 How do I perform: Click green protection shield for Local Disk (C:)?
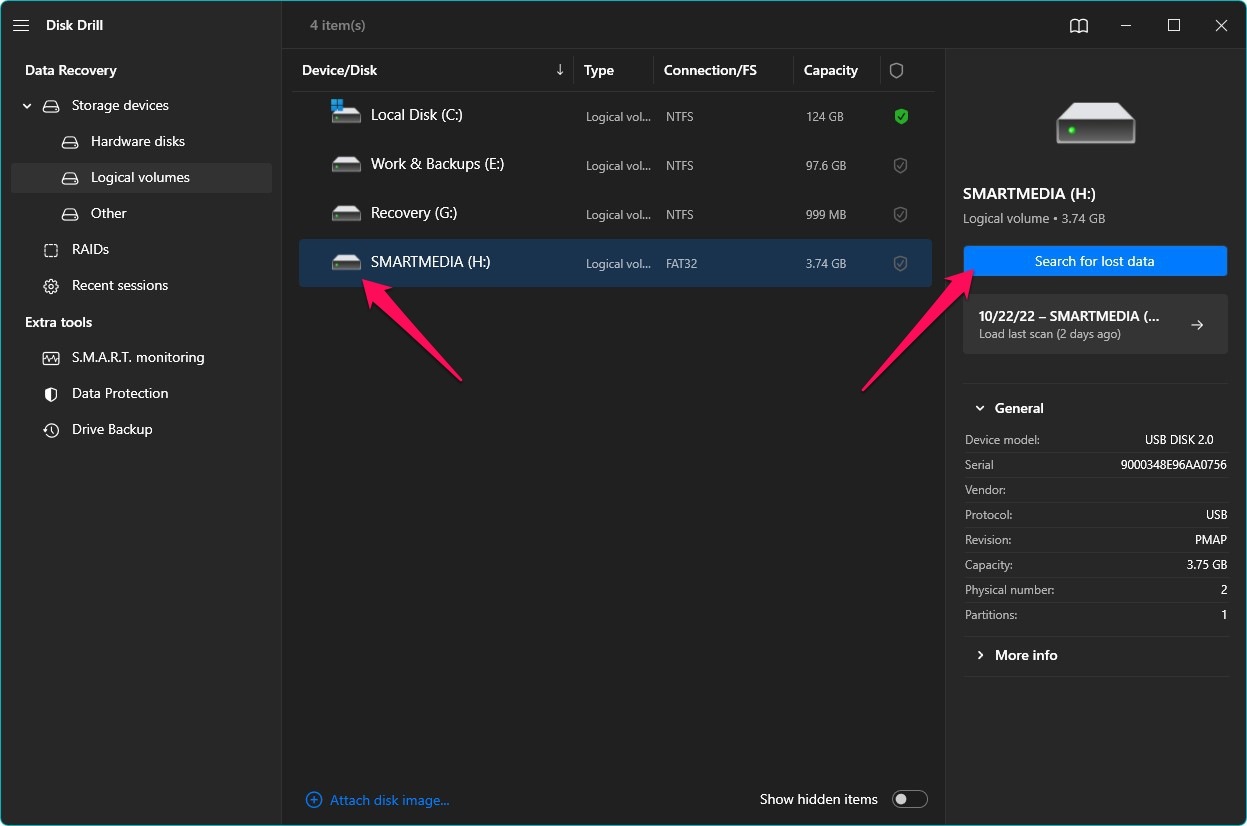901,117
